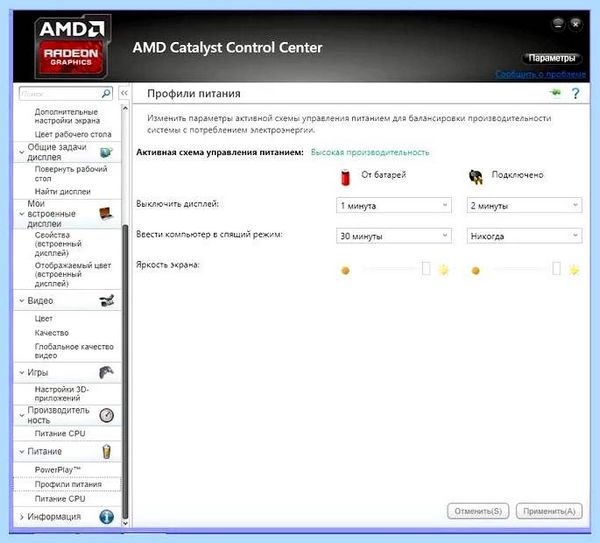Select Повернуть рабочий стол item
The image size is (600, 543).
[x=71, y=174]
